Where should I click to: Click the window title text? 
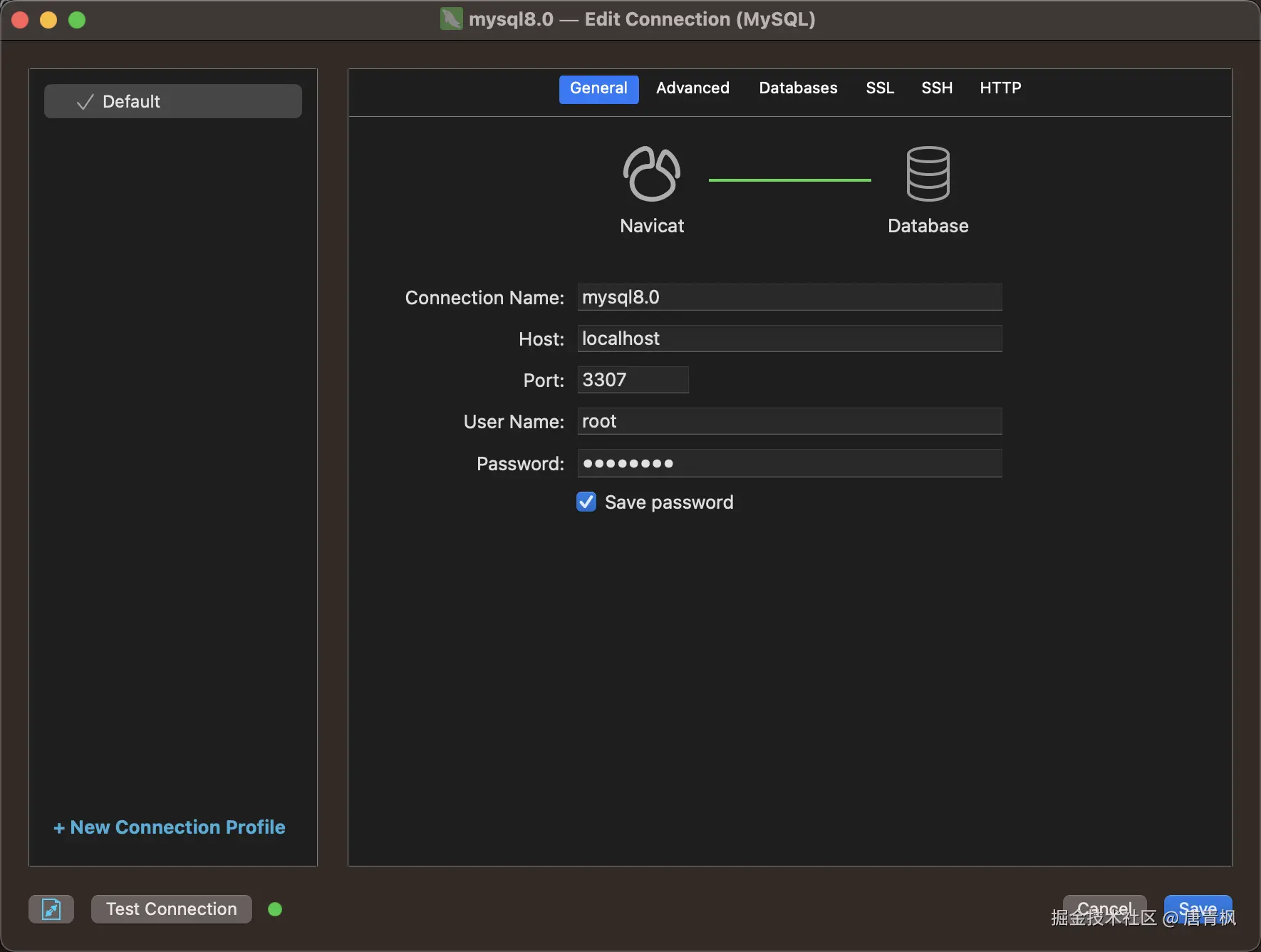click(x=642, y=19)
